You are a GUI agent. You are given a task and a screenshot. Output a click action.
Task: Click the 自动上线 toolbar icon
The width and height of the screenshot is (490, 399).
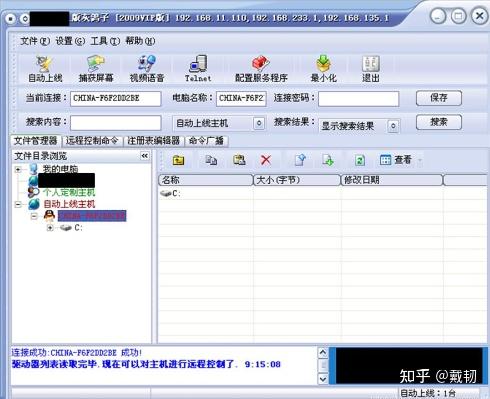[45, 69]
